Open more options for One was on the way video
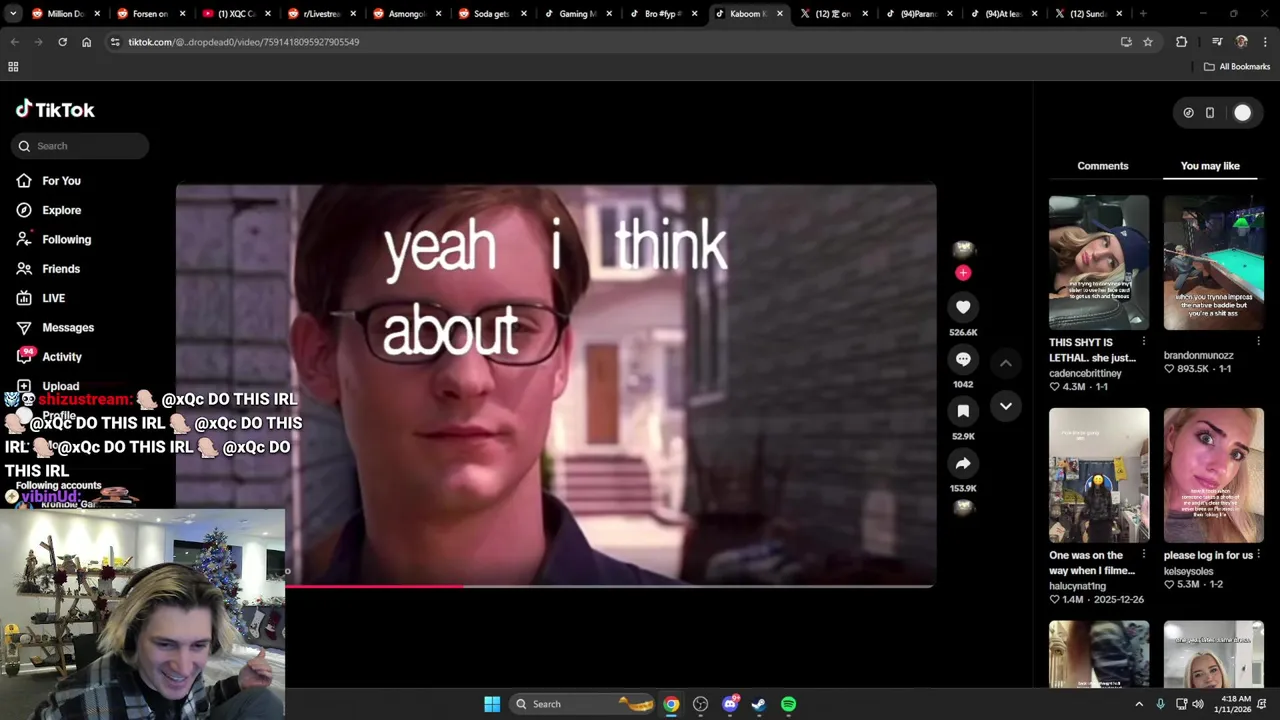 1144,555
